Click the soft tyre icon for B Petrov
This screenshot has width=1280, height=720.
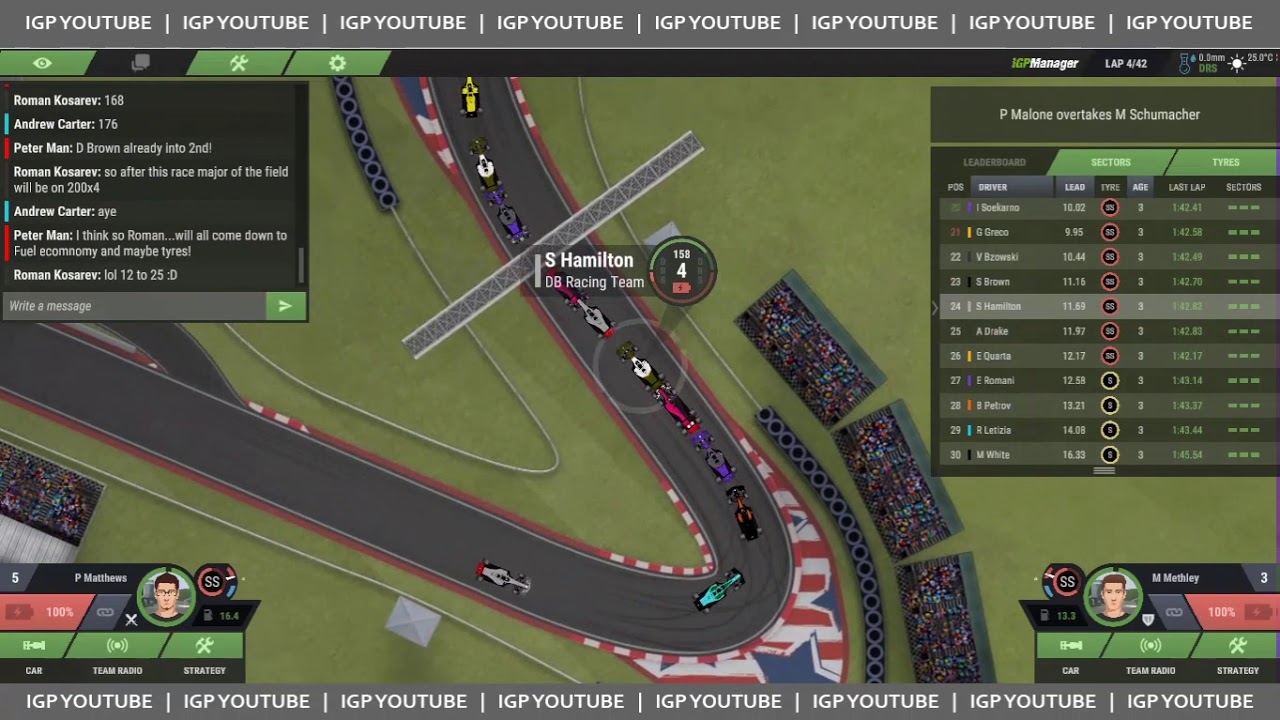click(x=1110, y=405)
